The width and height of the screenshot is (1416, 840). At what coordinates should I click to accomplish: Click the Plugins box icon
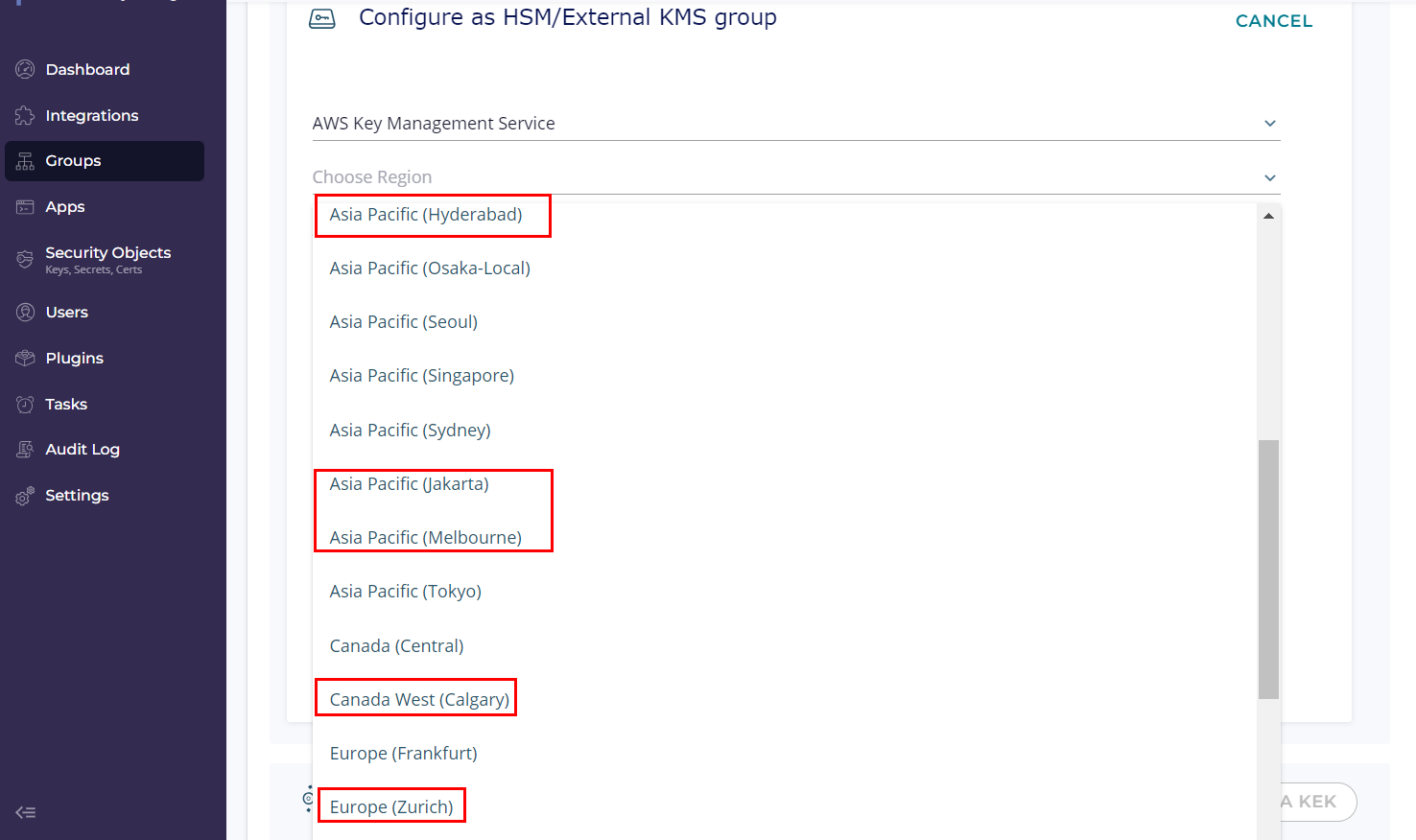(x=25, y=359)
